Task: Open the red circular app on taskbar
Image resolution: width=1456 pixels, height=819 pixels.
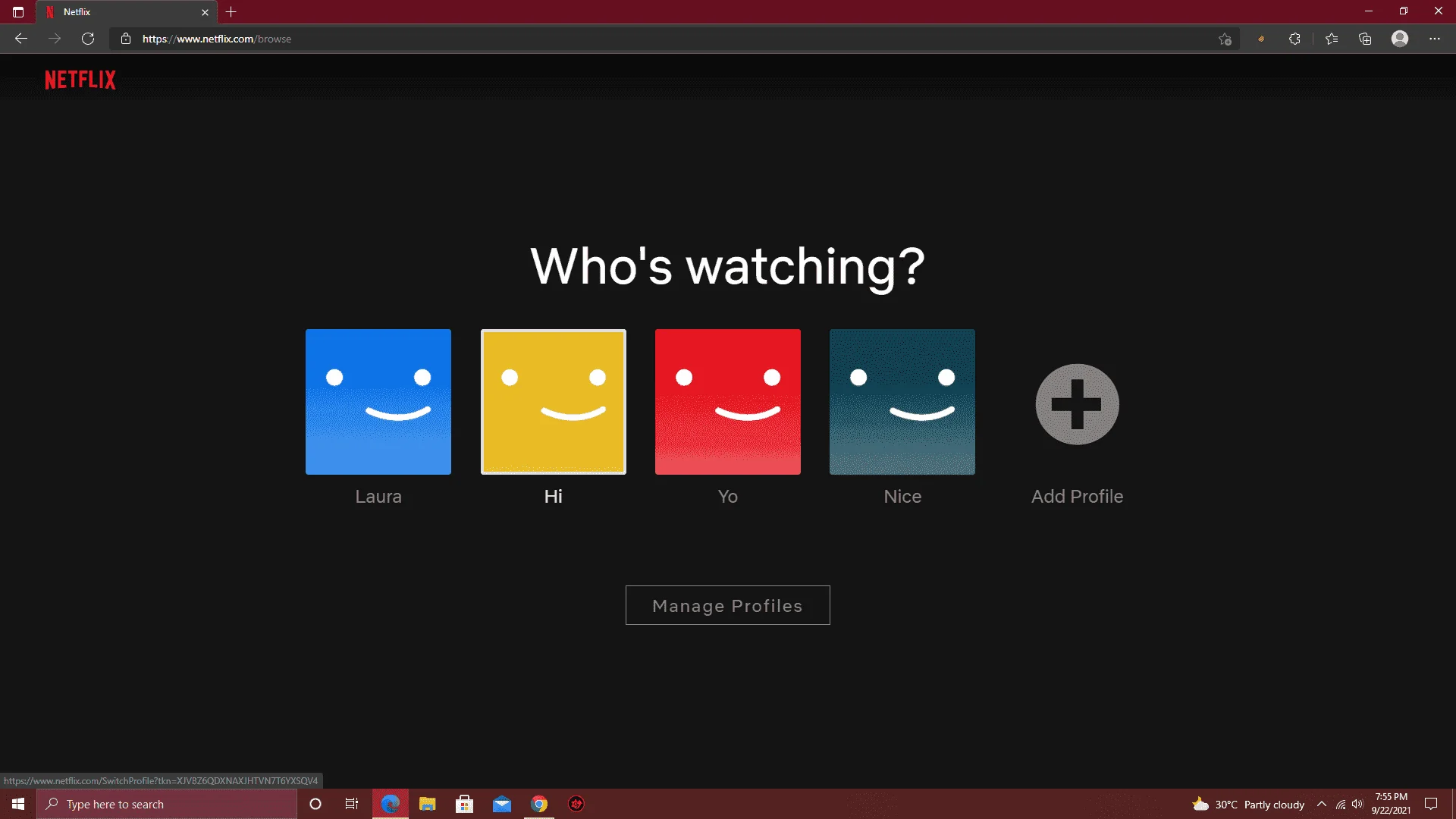Action: (576, 804)
